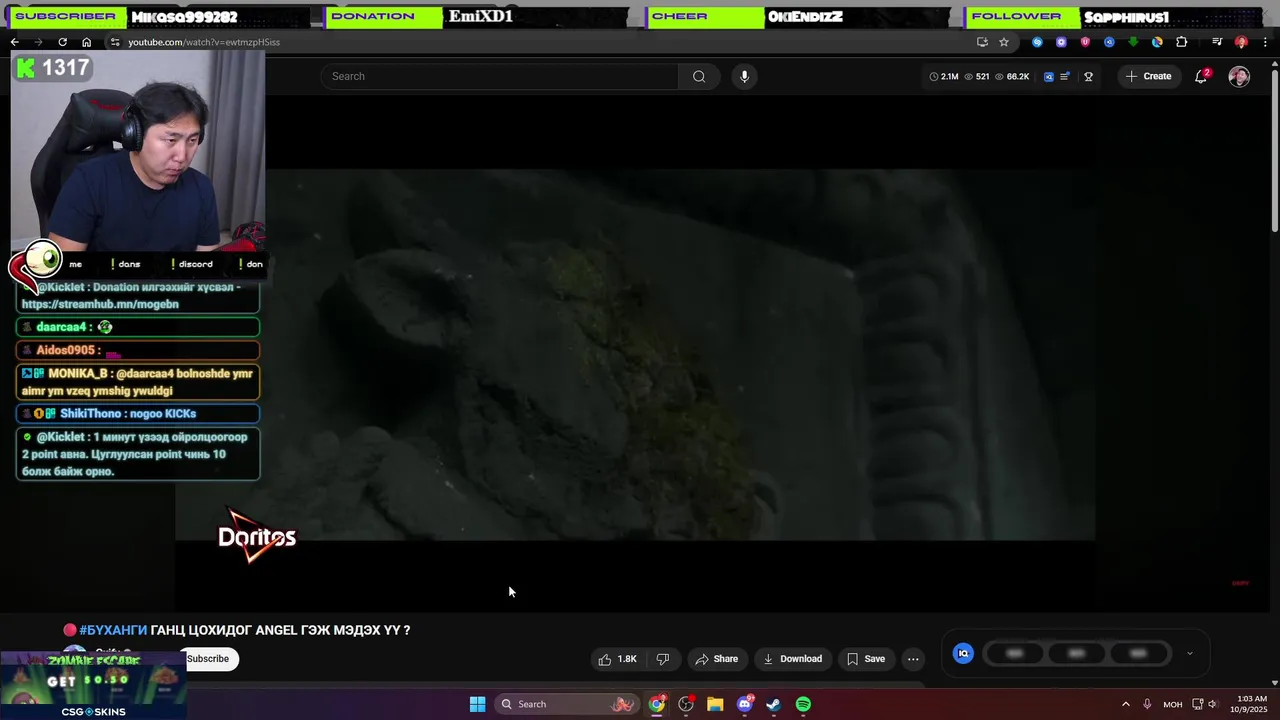Screen dimensions: 1280x720
Task: Click the #БУХАНГИ hashtag link
Action: click(113, 630)
